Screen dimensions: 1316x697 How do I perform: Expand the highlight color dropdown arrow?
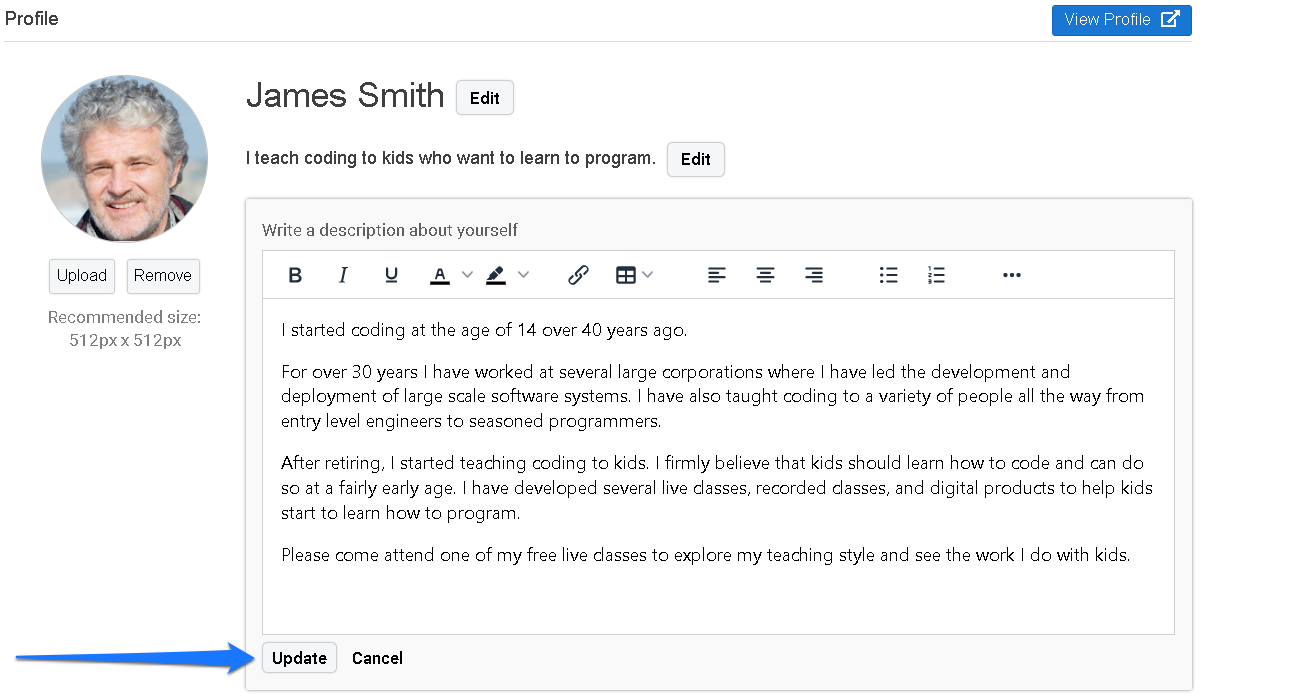point(523,275)
